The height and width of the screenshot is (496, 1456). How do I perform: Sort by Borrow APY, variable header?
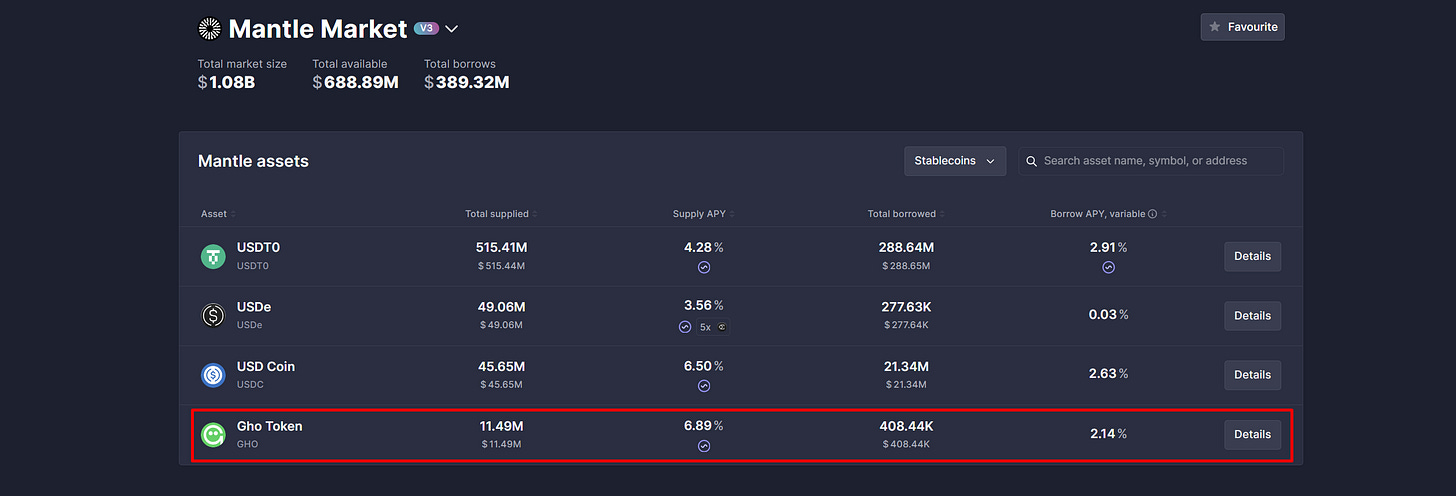tap(1108, 214)
